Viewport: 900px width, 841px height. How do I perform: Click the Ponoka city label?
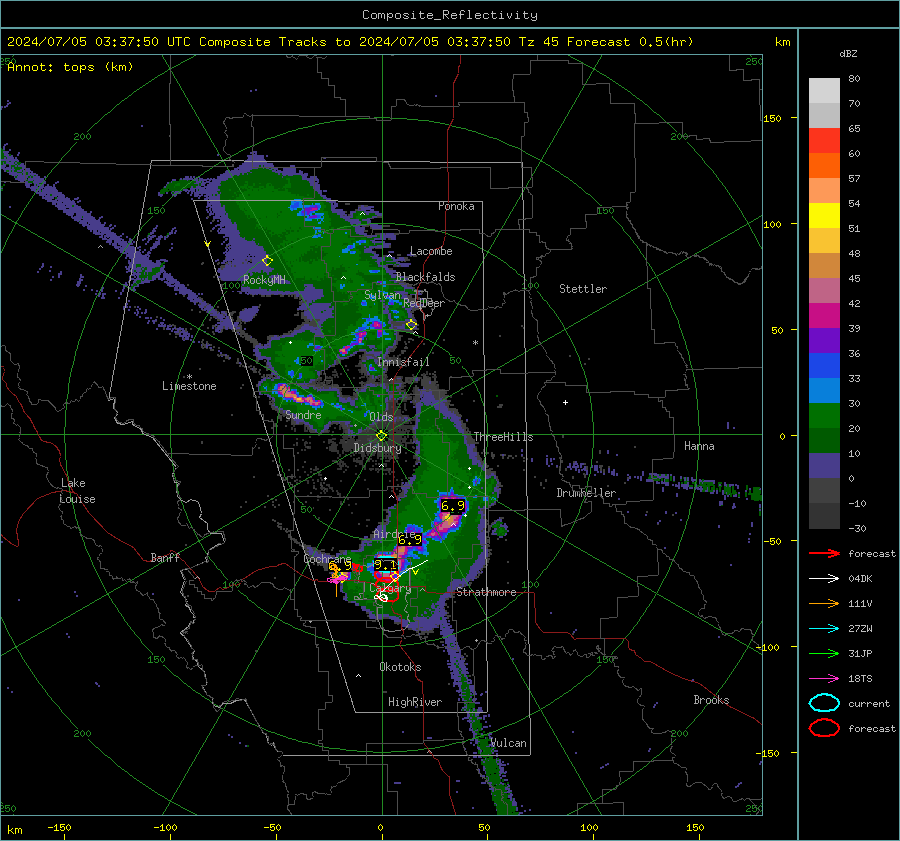[x=456, y=207]
